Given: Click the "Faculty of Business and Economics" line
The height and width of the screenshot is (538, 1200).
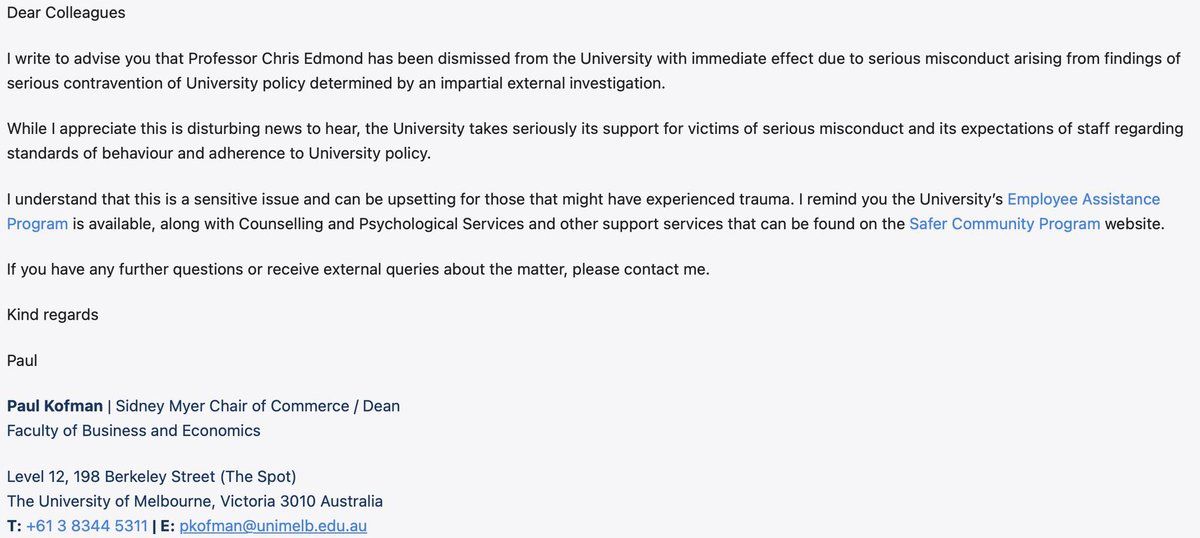Looking at the screenshot, I should (x=134, y=430).
